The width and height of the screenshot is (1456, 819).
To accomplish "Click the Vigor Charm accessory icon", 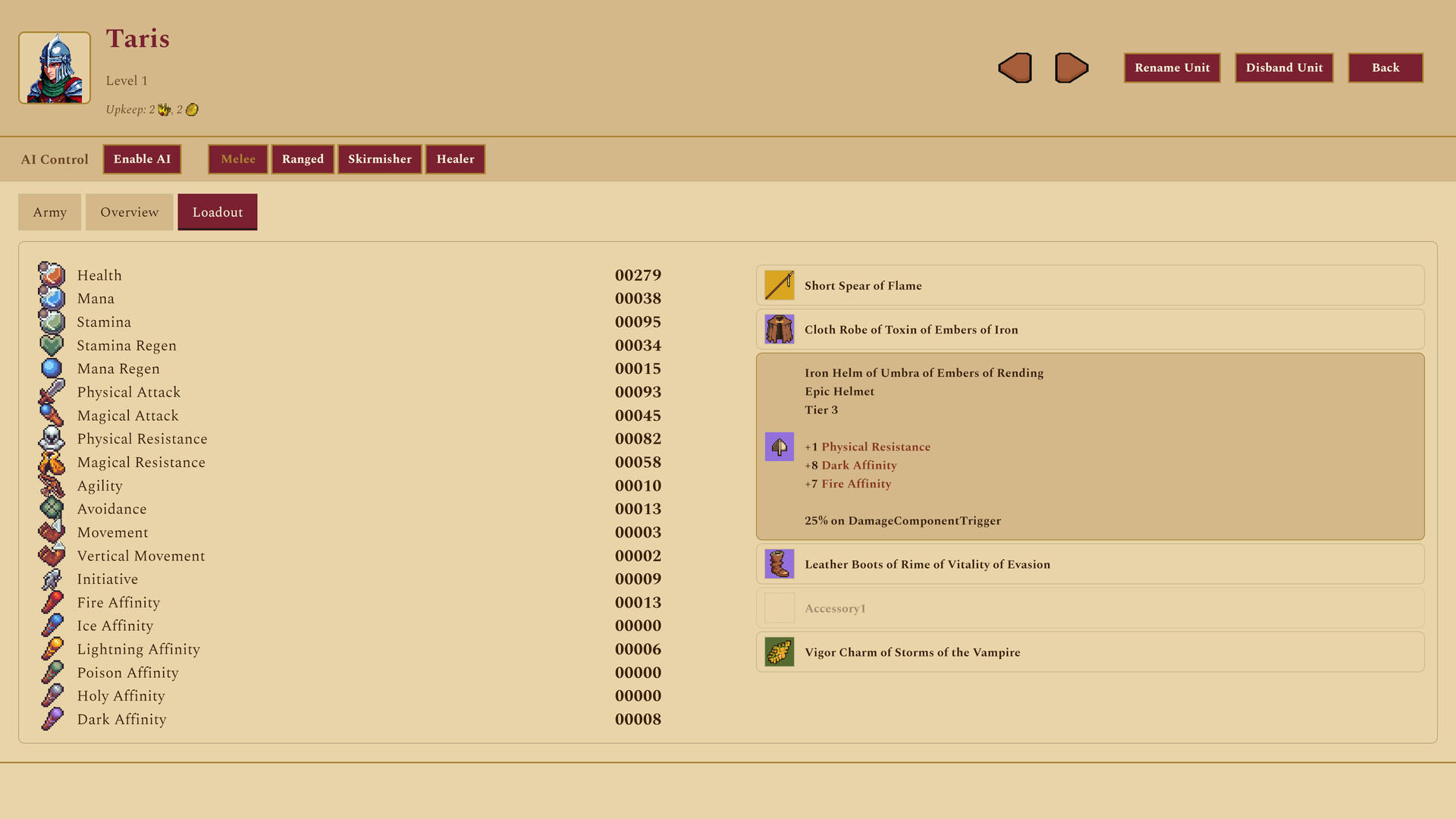I will click(779, 652).
